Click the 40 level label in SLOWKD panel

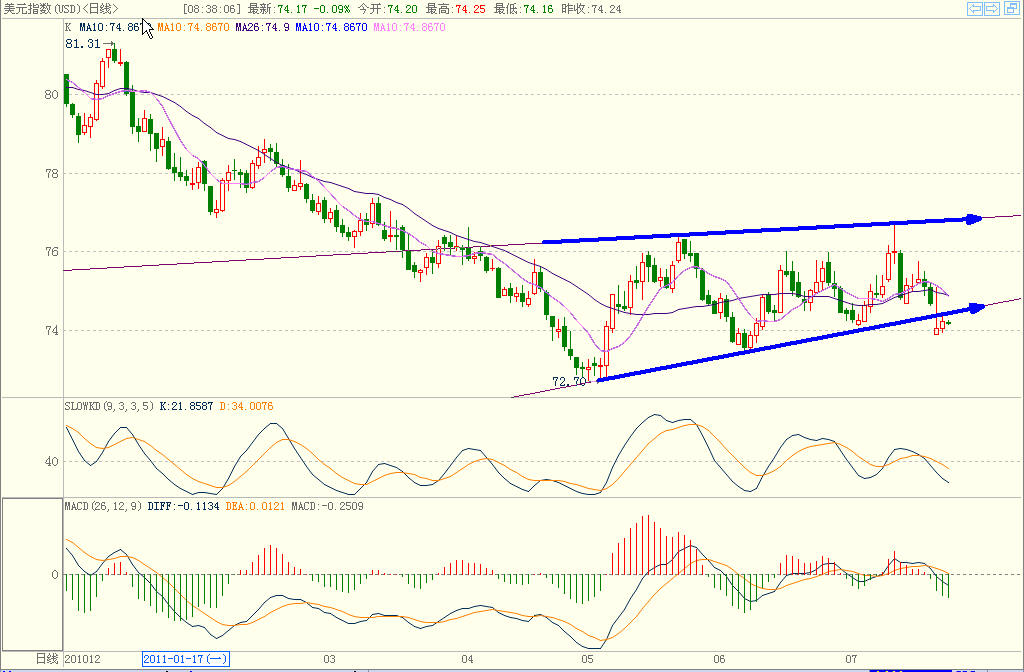(x=52, y=462)
